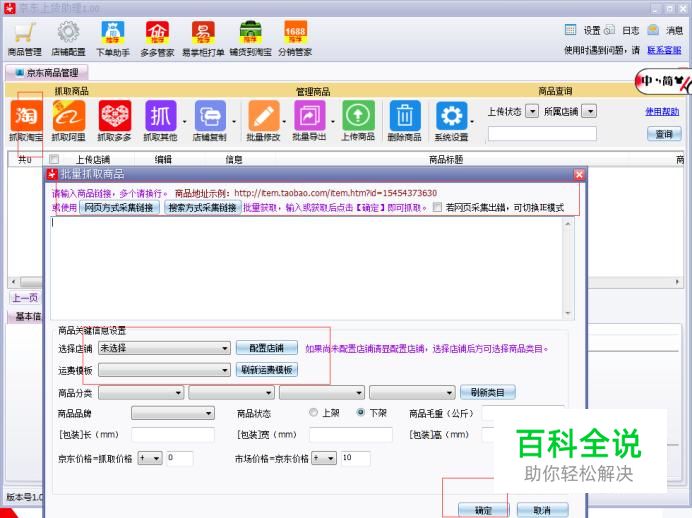692x518 pixels.
Task: Click 京东价格 value field showing 0
Action: tap(180, 458)
